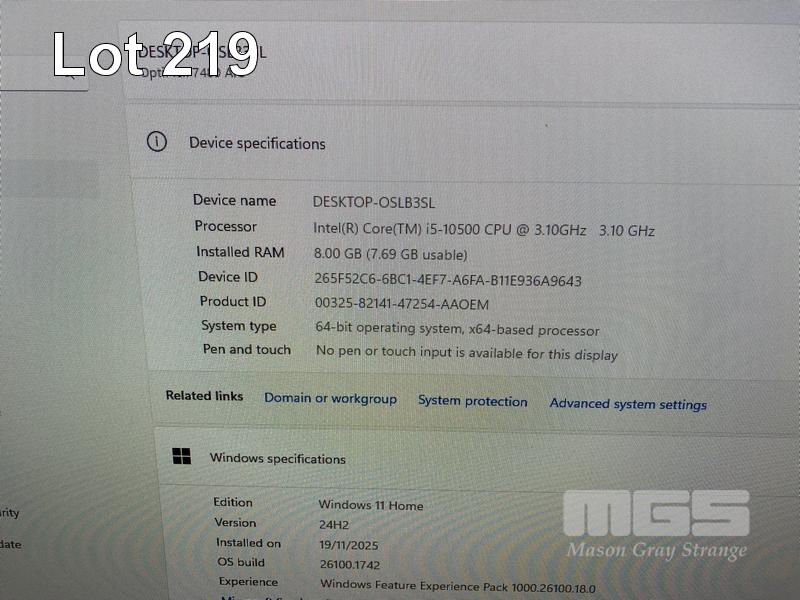Open Domain or workgroup link
Screen dimensions: 800x600
pos(330,399)
